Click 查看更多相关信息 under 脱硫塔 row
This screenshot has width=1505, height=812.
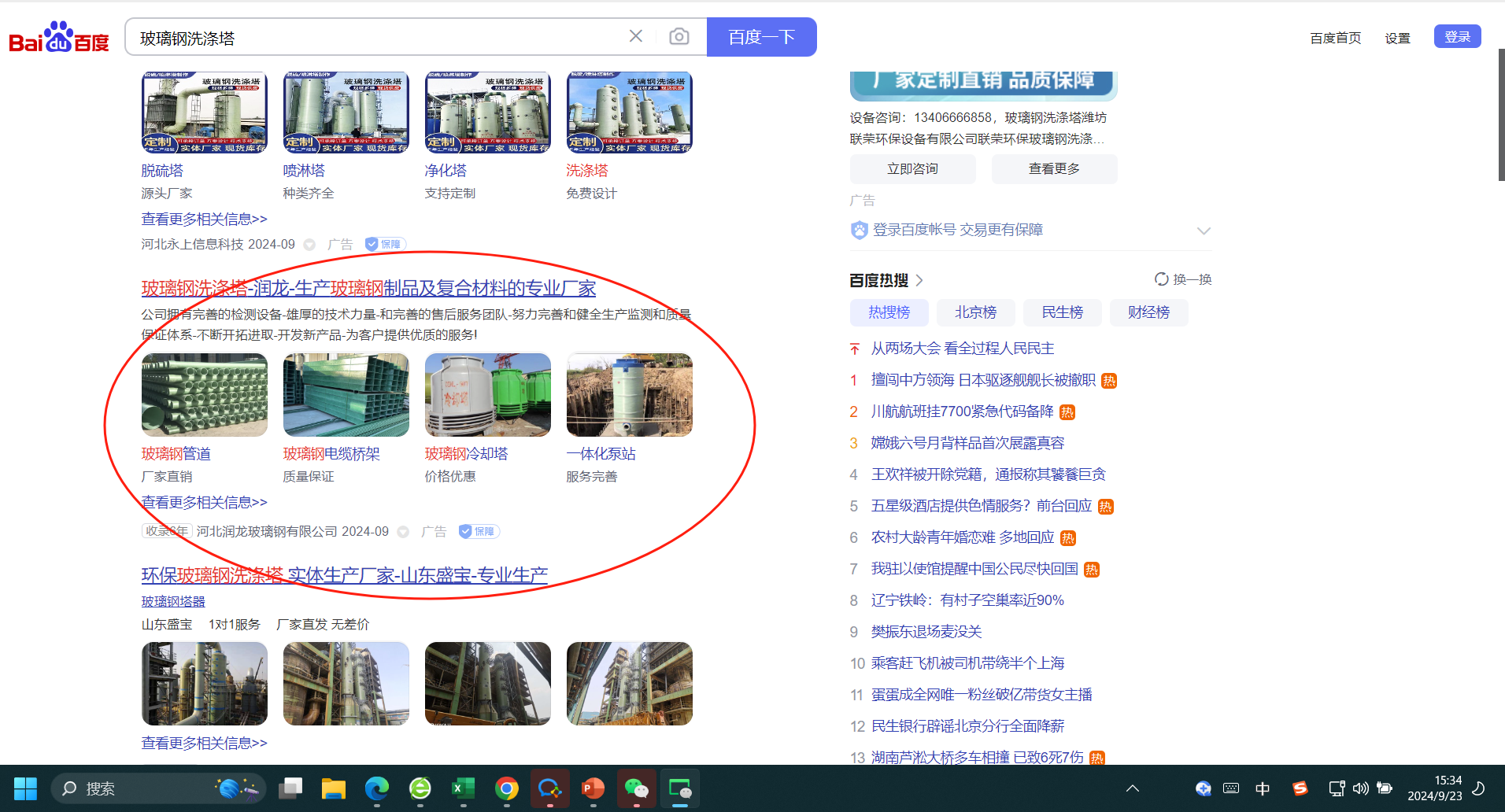[205, 219]
